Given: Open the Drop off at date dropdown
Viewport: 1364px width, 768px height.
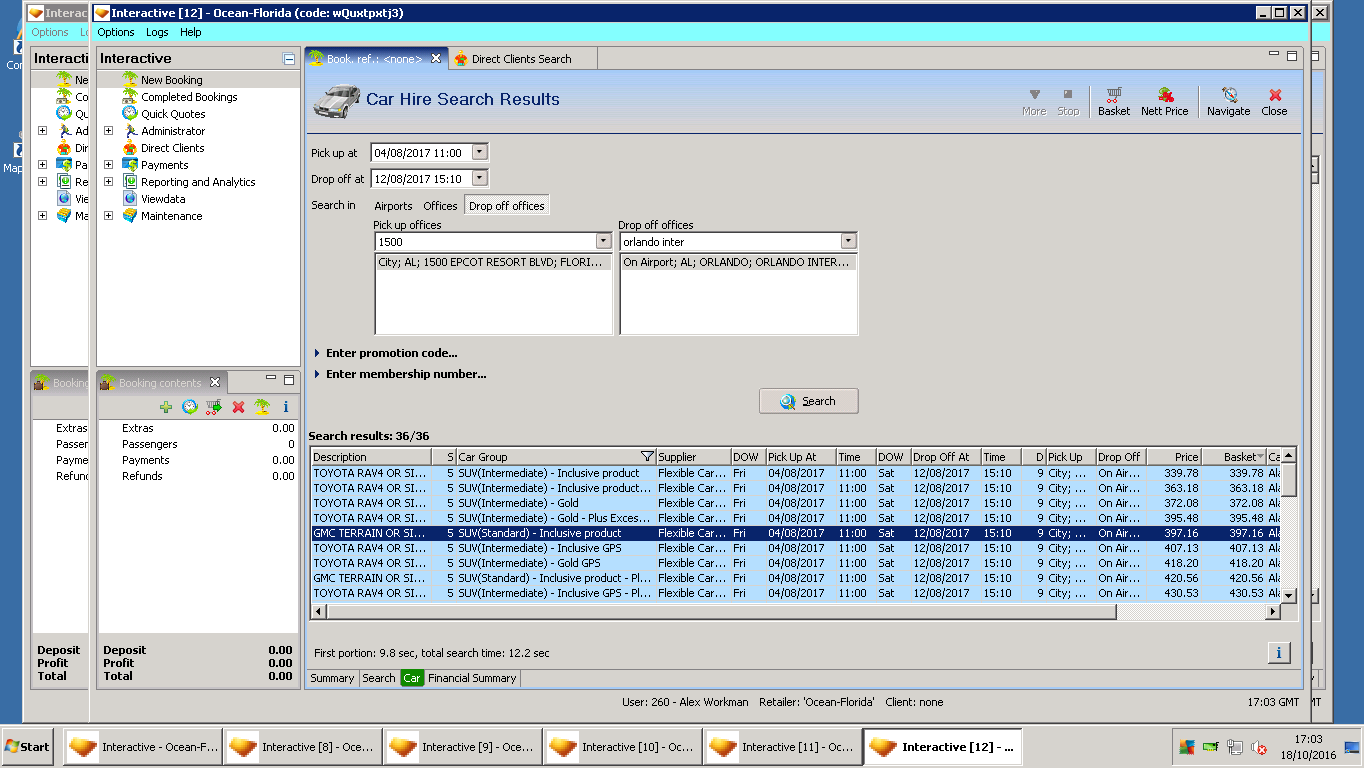Looking at the screenshot, I should click(480, 178).
